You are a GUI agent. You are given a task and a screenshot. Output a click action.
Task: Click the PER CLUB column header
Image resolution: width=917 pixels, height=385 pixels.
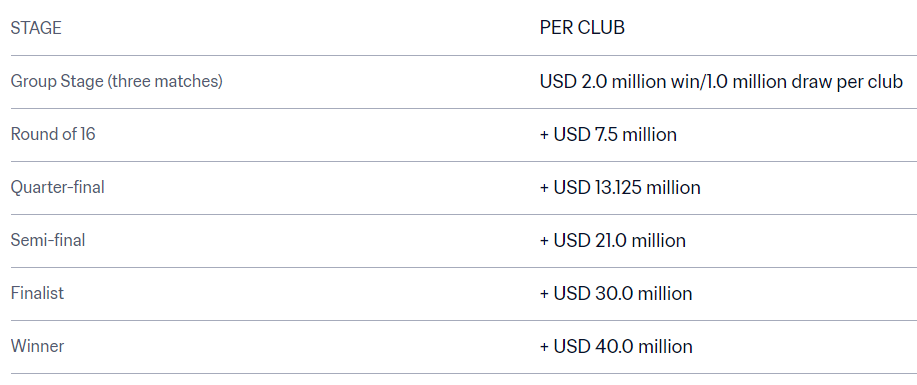pyautogui.click(x=582, y=28)
